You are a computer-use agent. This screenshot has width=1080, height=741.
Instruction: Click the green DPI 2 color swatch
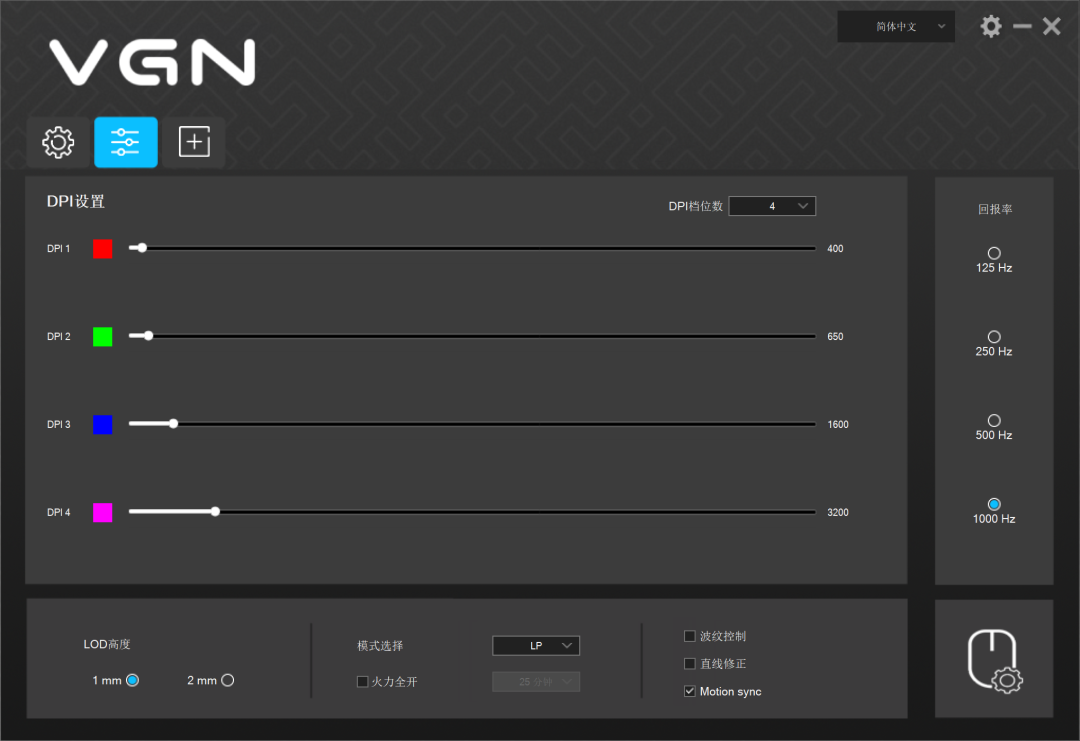(103, 337)
